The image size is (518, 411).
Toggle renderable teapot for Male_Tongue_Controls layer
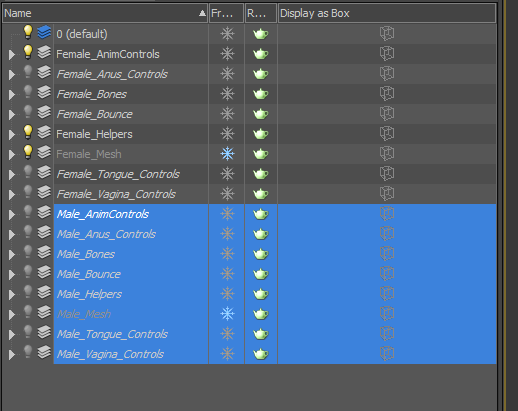point(261,334)
